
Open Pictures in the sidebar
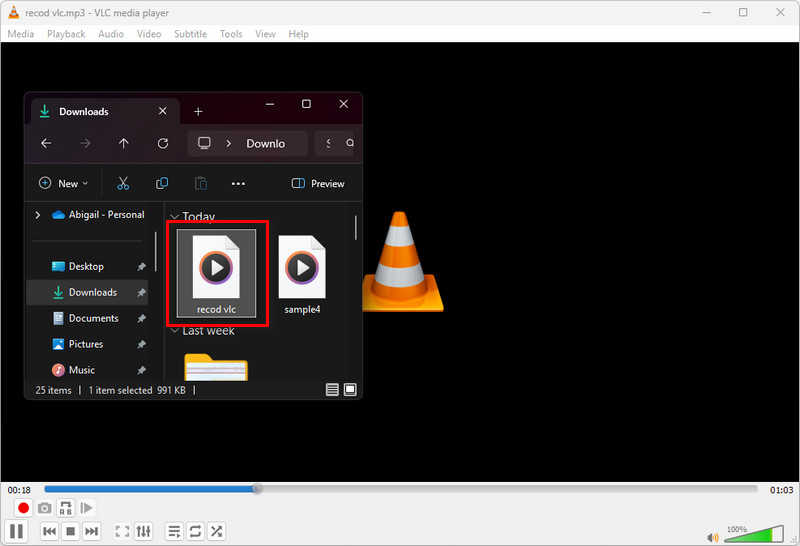pos(86,344)
